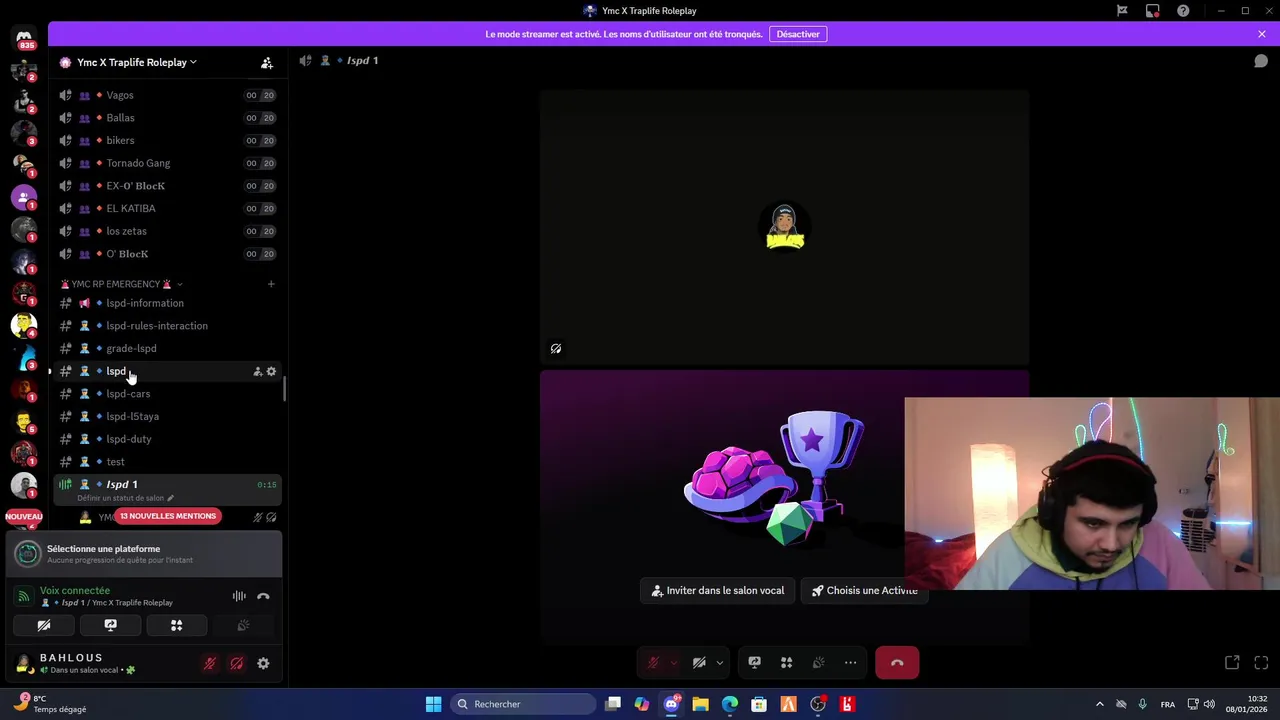The image size is (1280, 720).
Task: Create a channel in YMC RP EMERGENCY category
Action: pyautogui.click(x=270, y=284)
